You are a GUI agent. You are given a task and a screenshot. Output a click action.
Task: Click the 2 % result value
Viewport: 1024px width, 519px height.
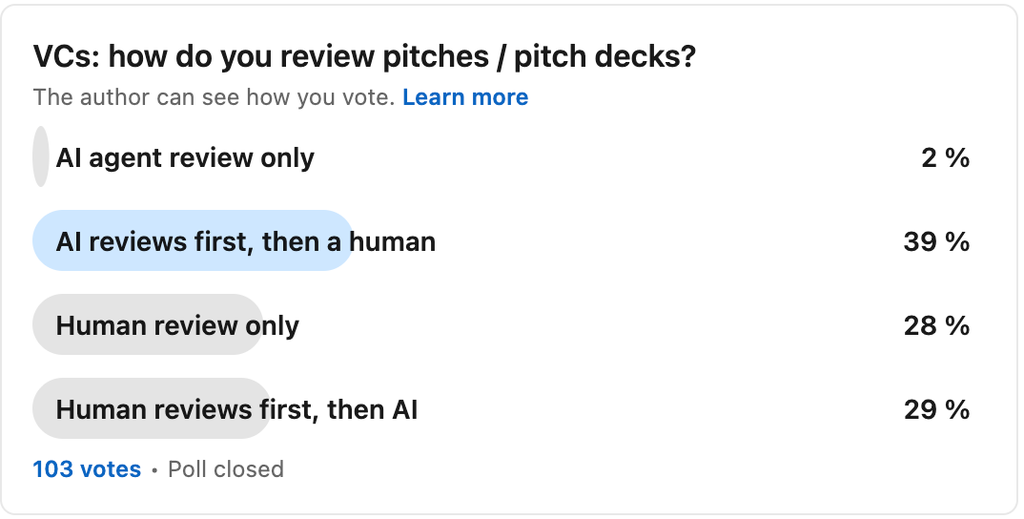click(945, 158)
